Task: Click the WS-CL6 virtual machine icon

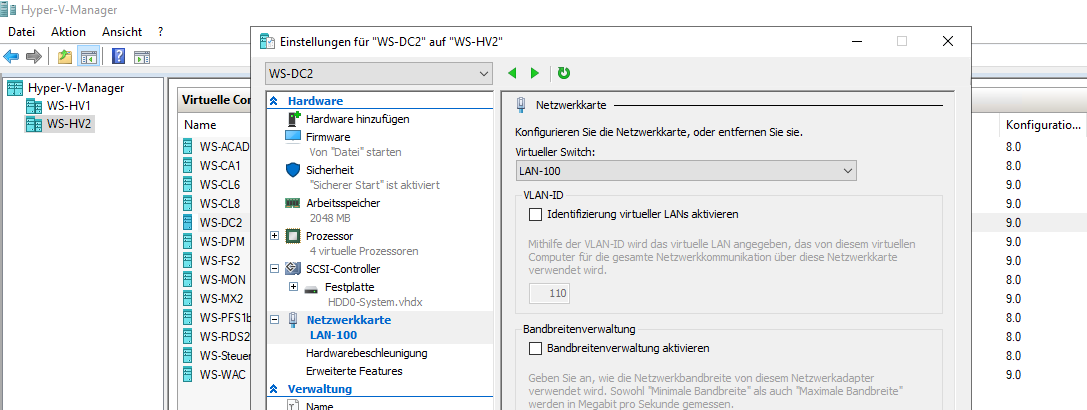Action: click(188, 185)
